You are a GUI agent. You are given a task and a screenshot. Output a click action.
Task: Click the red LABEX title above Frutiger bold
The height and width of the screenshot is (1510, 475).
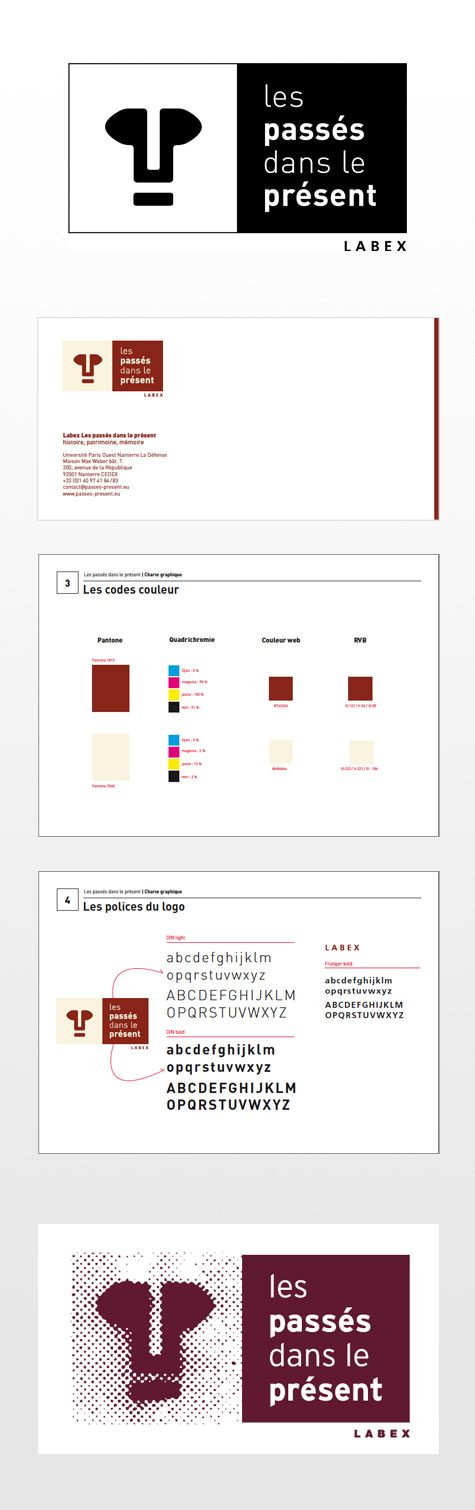343,947
